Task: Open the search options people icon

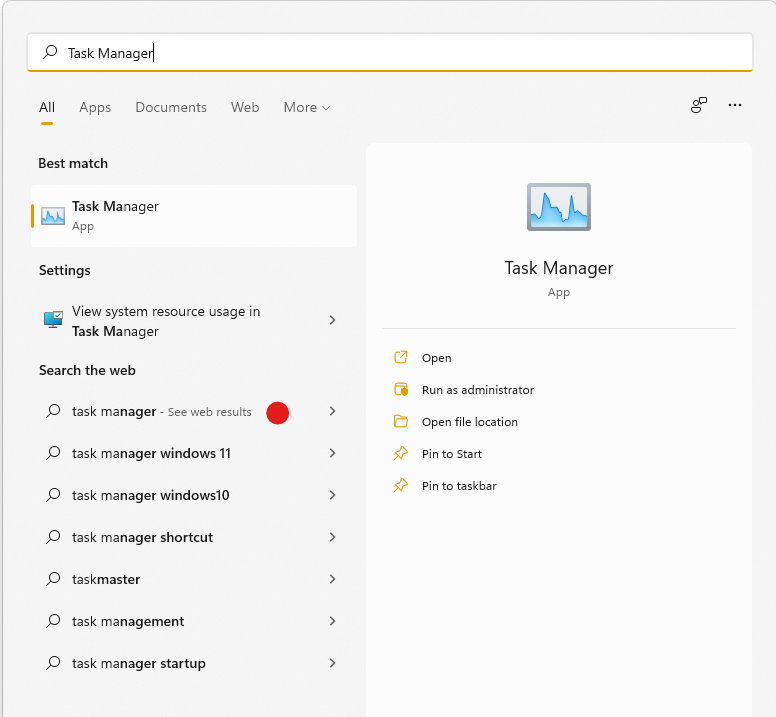Action: point(699,106)
